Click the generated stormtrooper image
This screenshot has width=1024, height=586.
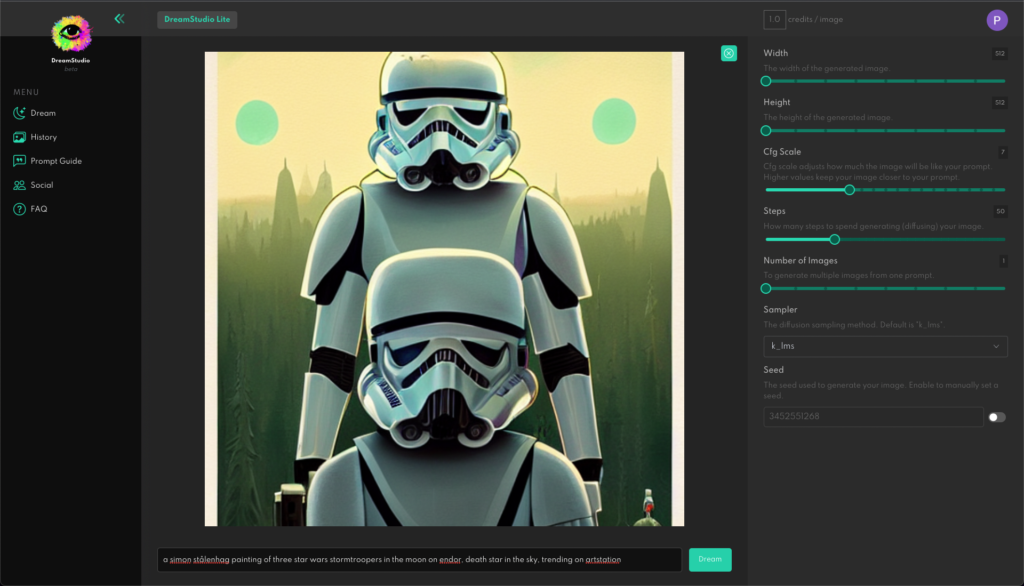point(444,289)
